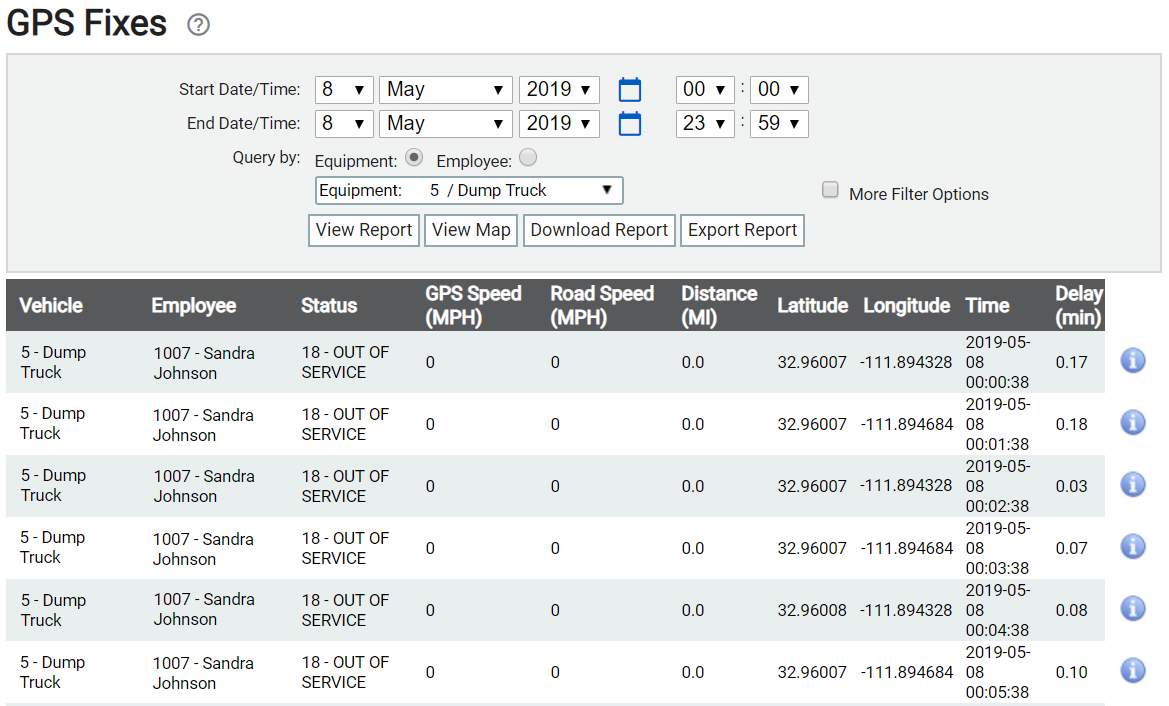Click the Vehicle cell in the 00:00:38 row
Screen dimensions: 1169x706
[53, 362]
